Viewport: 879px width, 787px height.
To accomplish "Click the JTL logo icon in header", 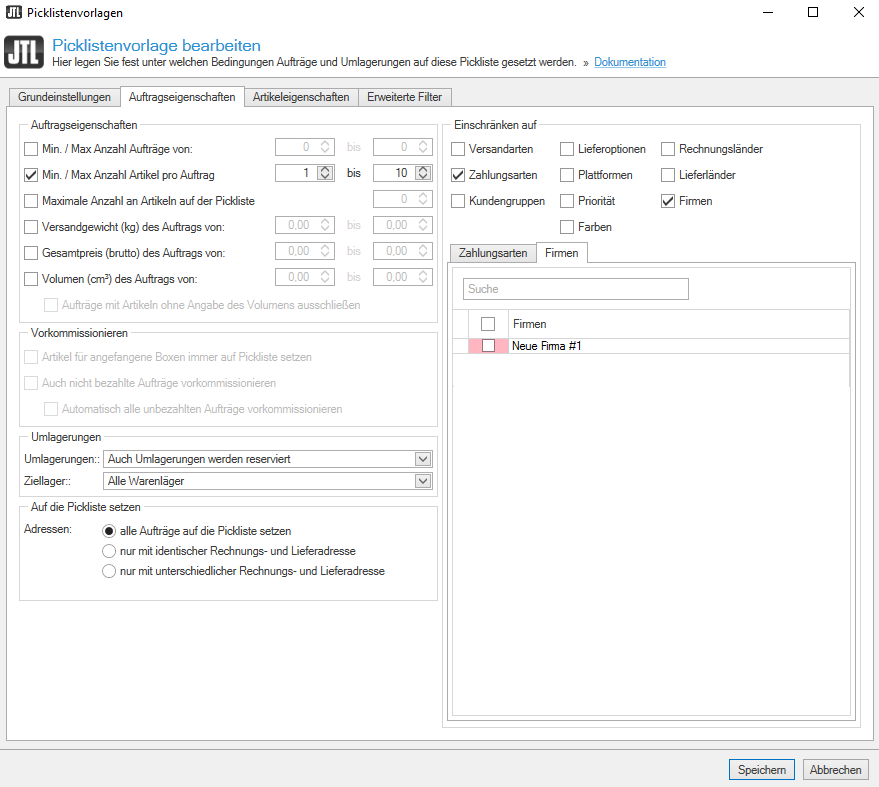I will click(x=25, y=53).
